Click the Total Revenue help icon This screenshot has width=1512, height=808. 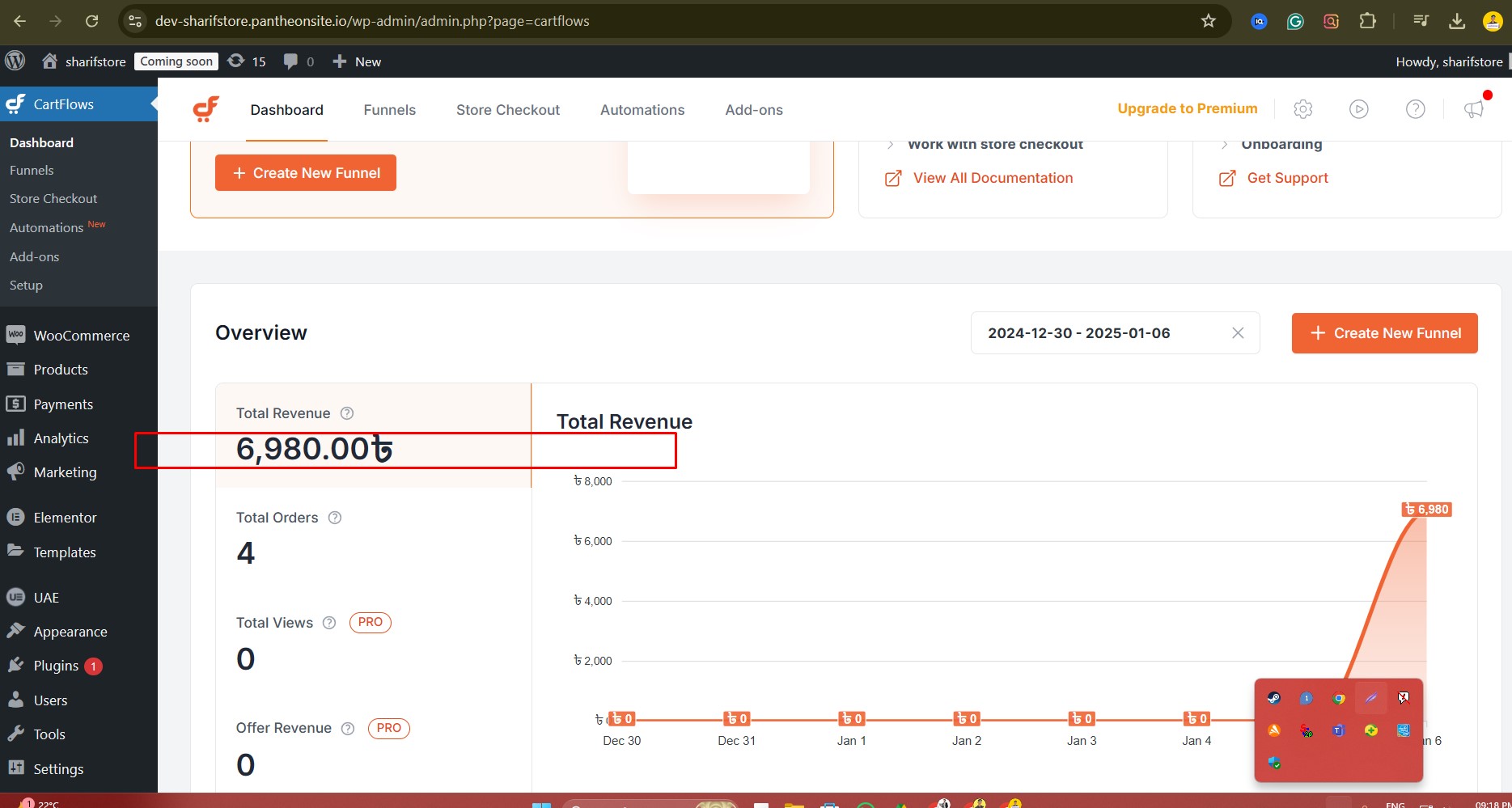pyautogui.click(x=347, y=413)
